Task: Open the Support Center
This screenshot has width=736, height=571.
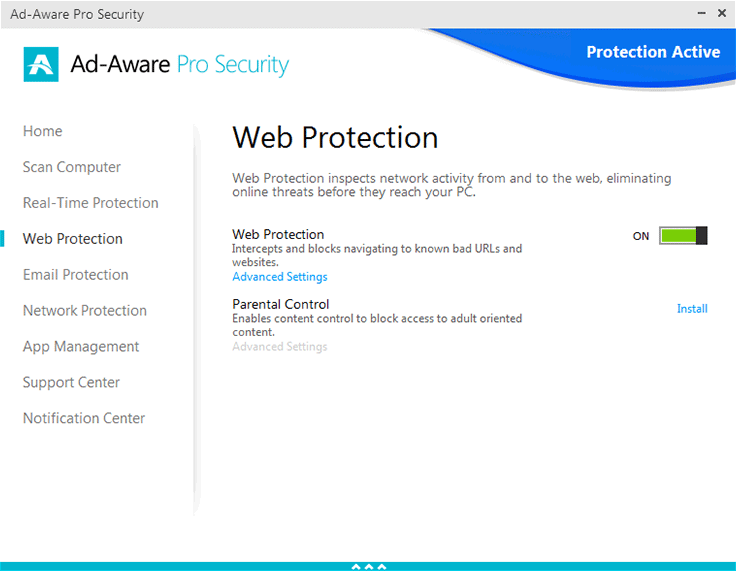Action: pos(71,383)
